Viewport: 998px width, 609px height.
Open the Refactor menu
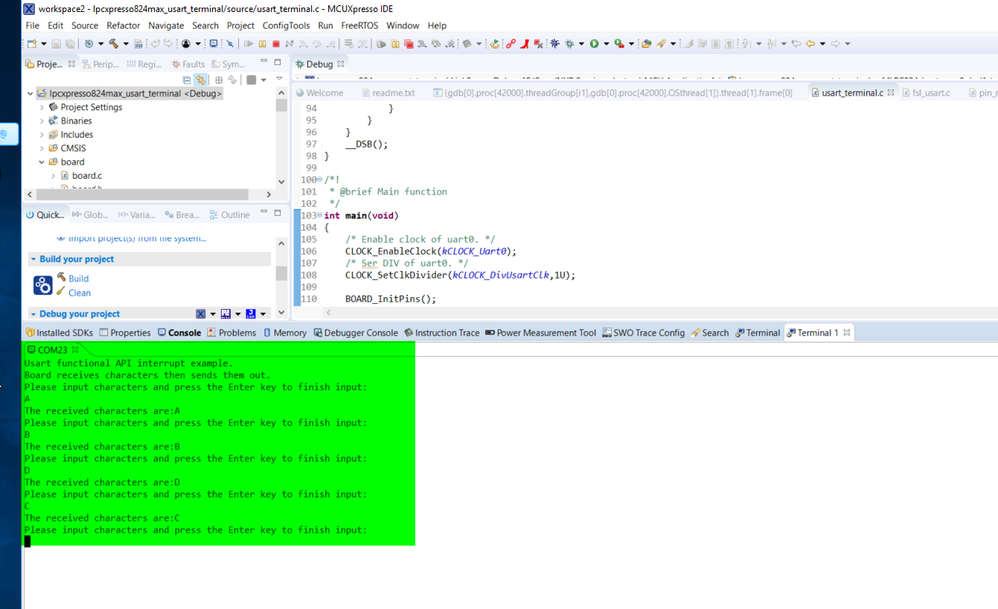tap(123, 25)
